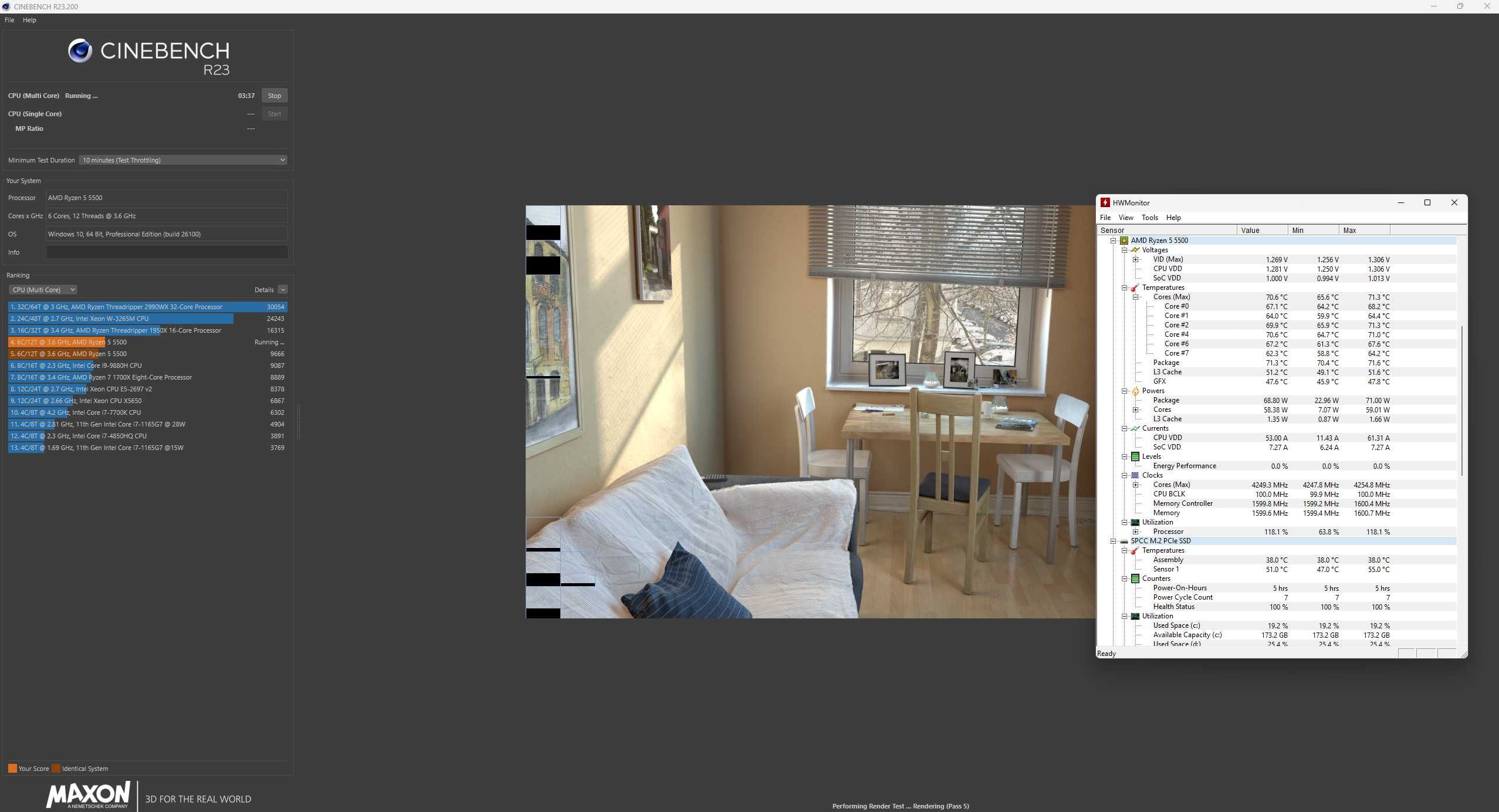Open the CPU (Multi Core) ranking dropdown
This screenshot has height=812, width=1499.
[x=43, y=290]
